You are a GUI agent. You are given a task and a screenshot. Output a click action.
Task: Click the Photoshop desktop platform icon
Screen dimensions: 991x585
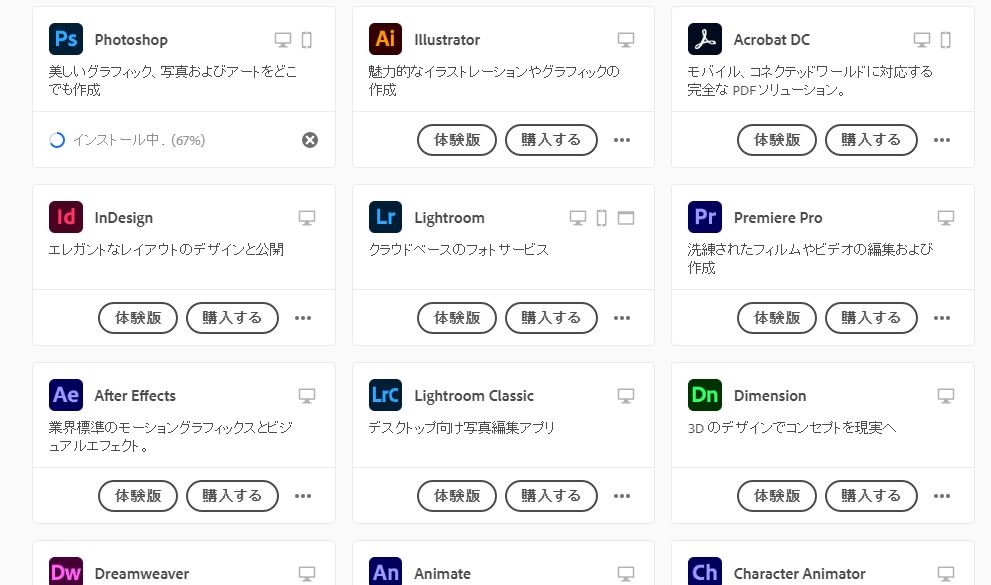283,40
